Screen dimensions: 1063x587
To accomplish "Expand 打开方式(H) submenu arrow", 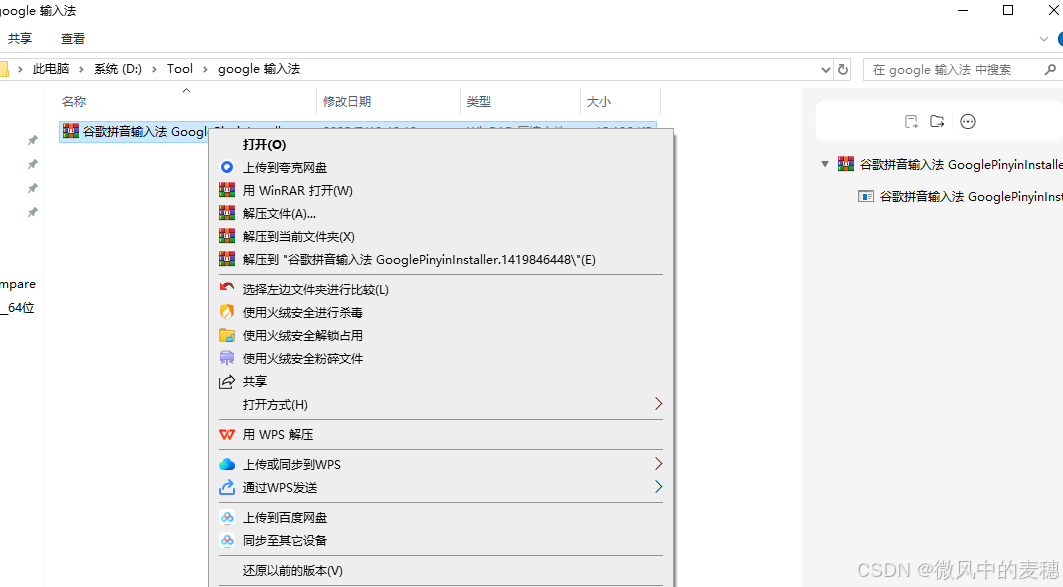I will coord(658,404).
